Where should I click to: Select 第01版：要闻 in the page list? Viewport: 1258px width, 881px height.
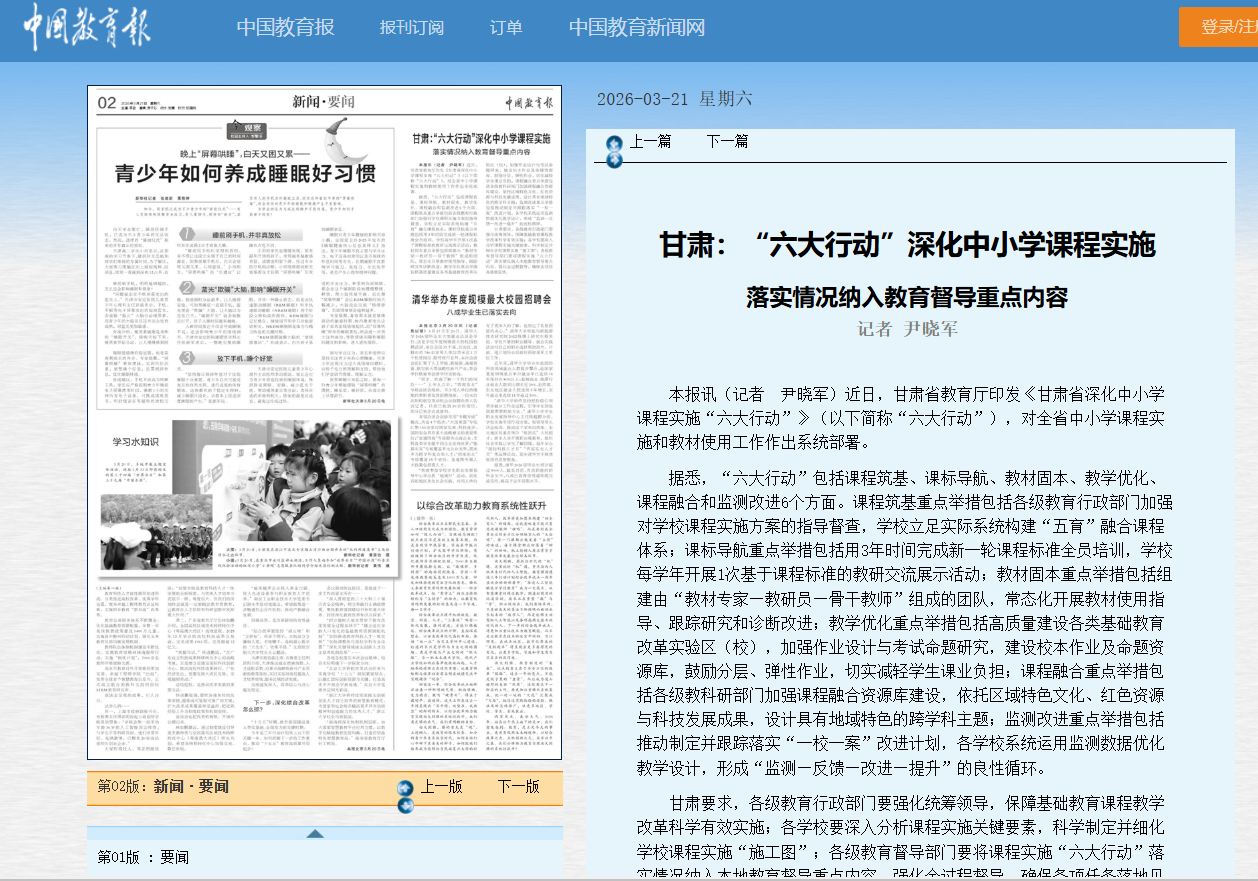(142, 857)
